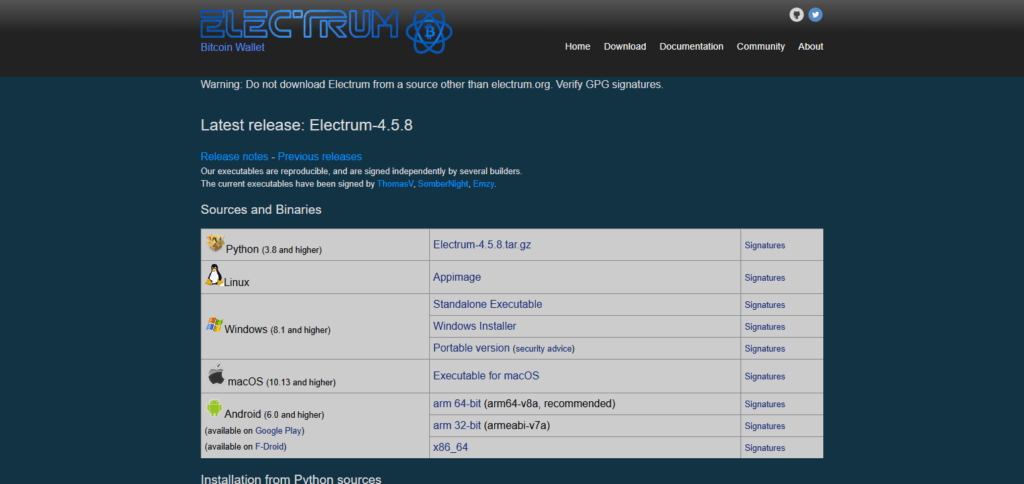Viewport: 1024px width, 484px height.
Task: Open Signatures for arm 64-bit
Action: coord(765,404)
